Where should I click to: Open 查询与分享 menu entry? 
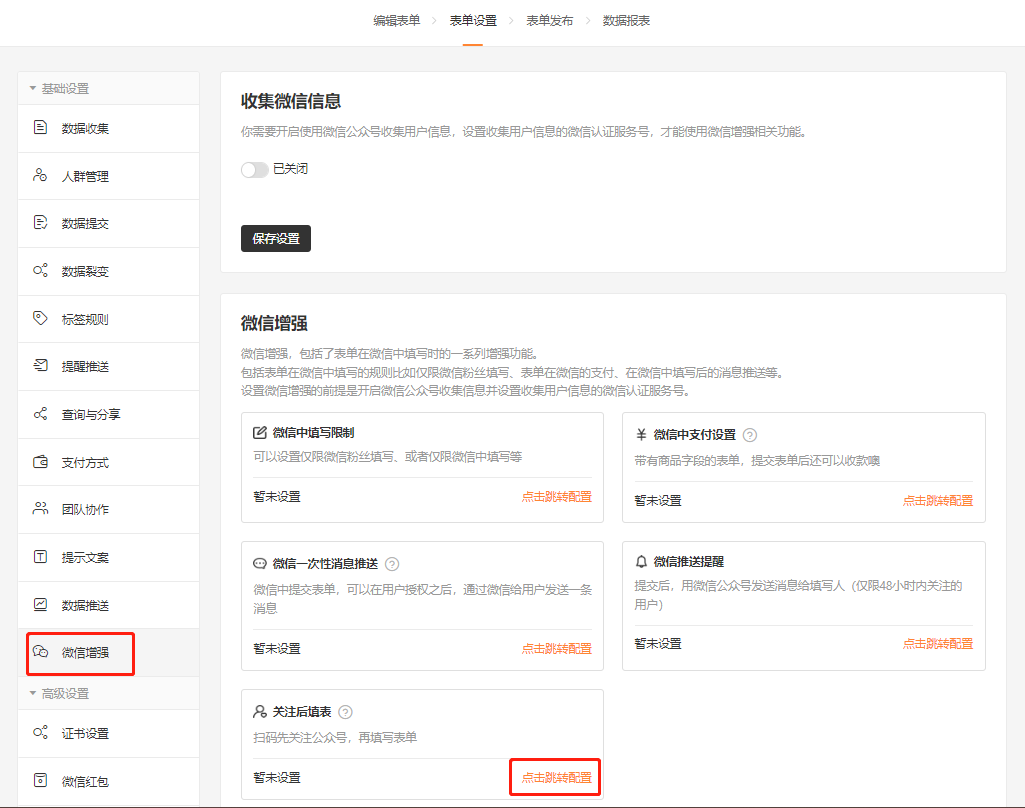pos(109,414)
